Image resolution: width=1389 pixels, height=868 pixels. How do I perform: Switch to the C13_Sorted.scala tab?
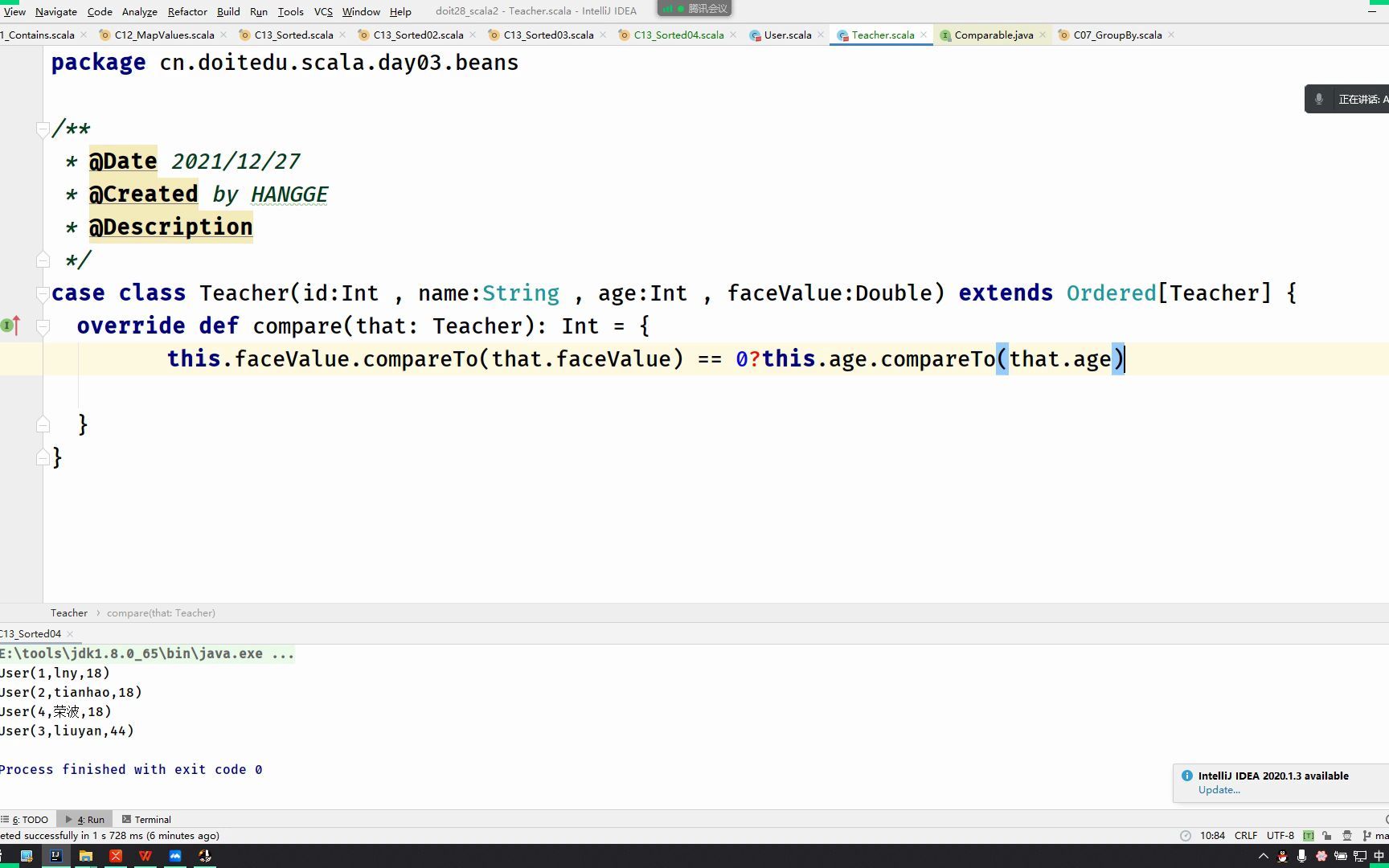click(x=293, y=35)
